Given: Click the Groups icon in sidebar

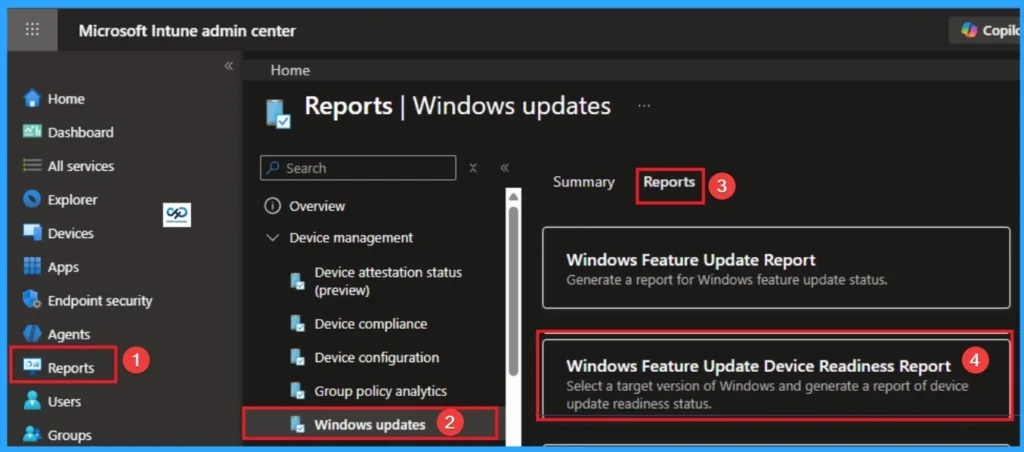Looking at the screenshot, I should [31, 434].
